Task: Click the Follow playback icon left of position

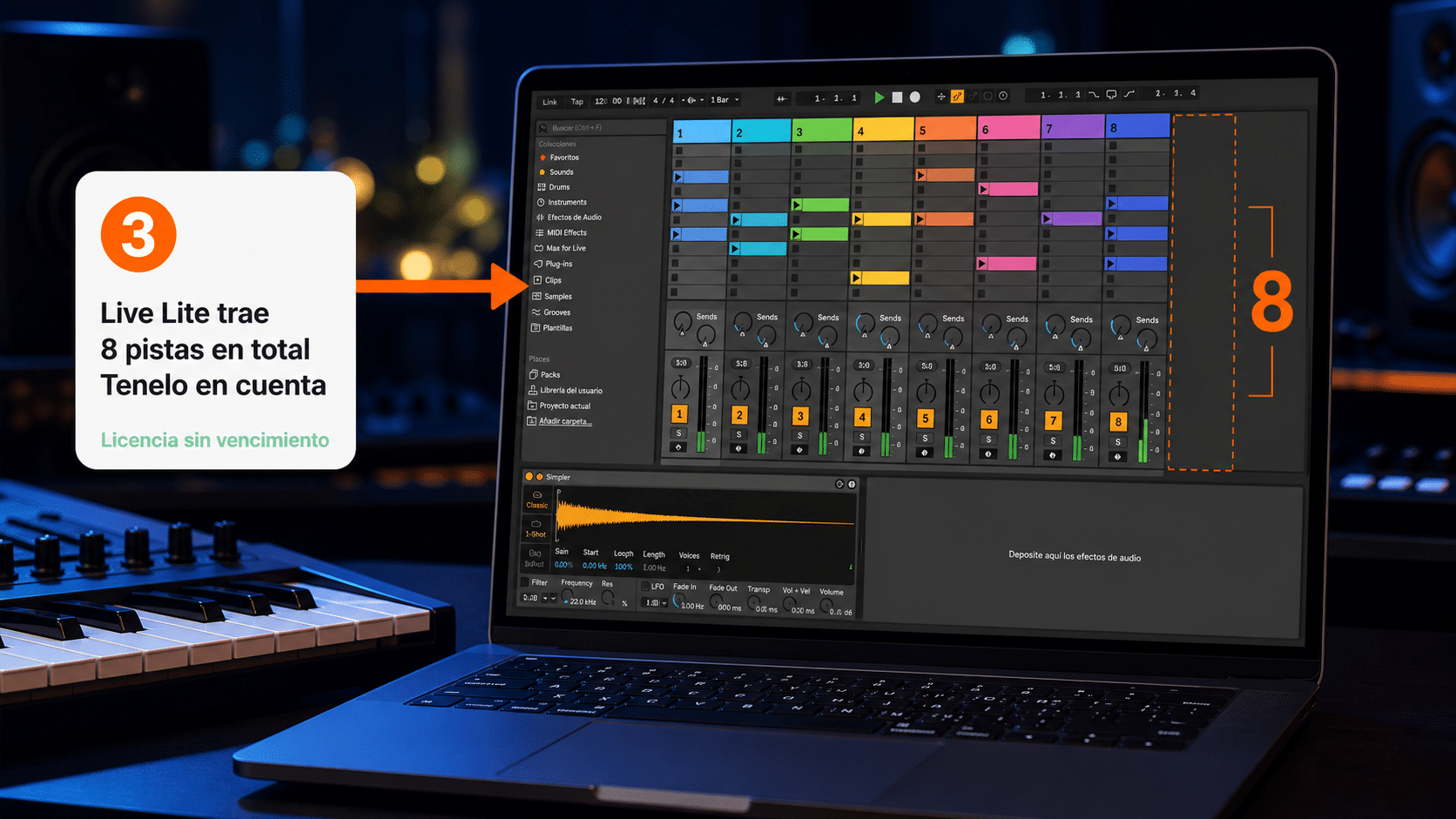Action: click(x=781, y=98)
